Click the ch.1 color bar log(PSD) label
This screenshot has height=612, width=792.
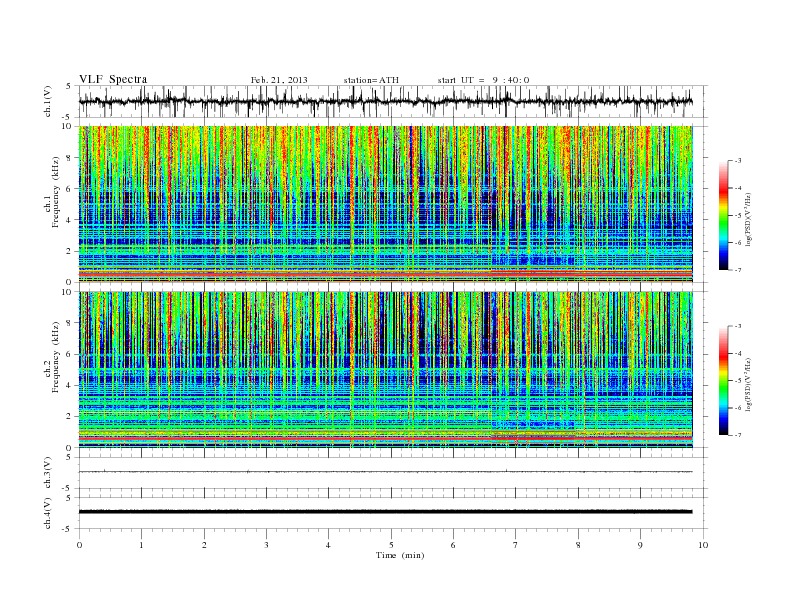748,219
